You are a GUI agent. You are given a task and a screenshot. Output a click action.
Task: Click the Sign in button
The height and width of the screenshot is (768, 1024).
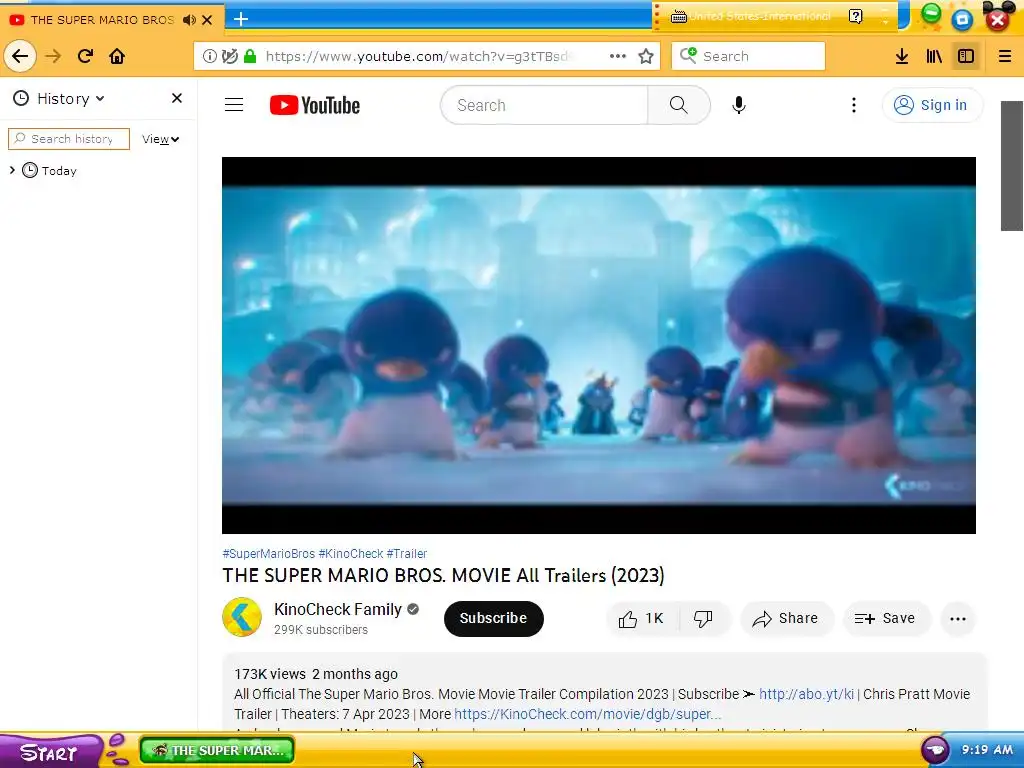pyautogui.click(x=931, y=105)
